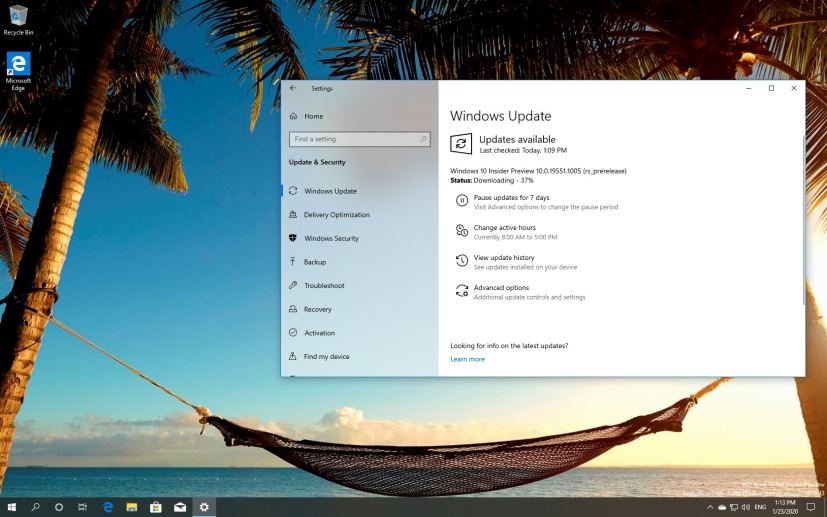Open the Microsoft Edge desktop shortcut
This screenshot has height=517, width=827.
pyautogui.click(x=18, y=71)
